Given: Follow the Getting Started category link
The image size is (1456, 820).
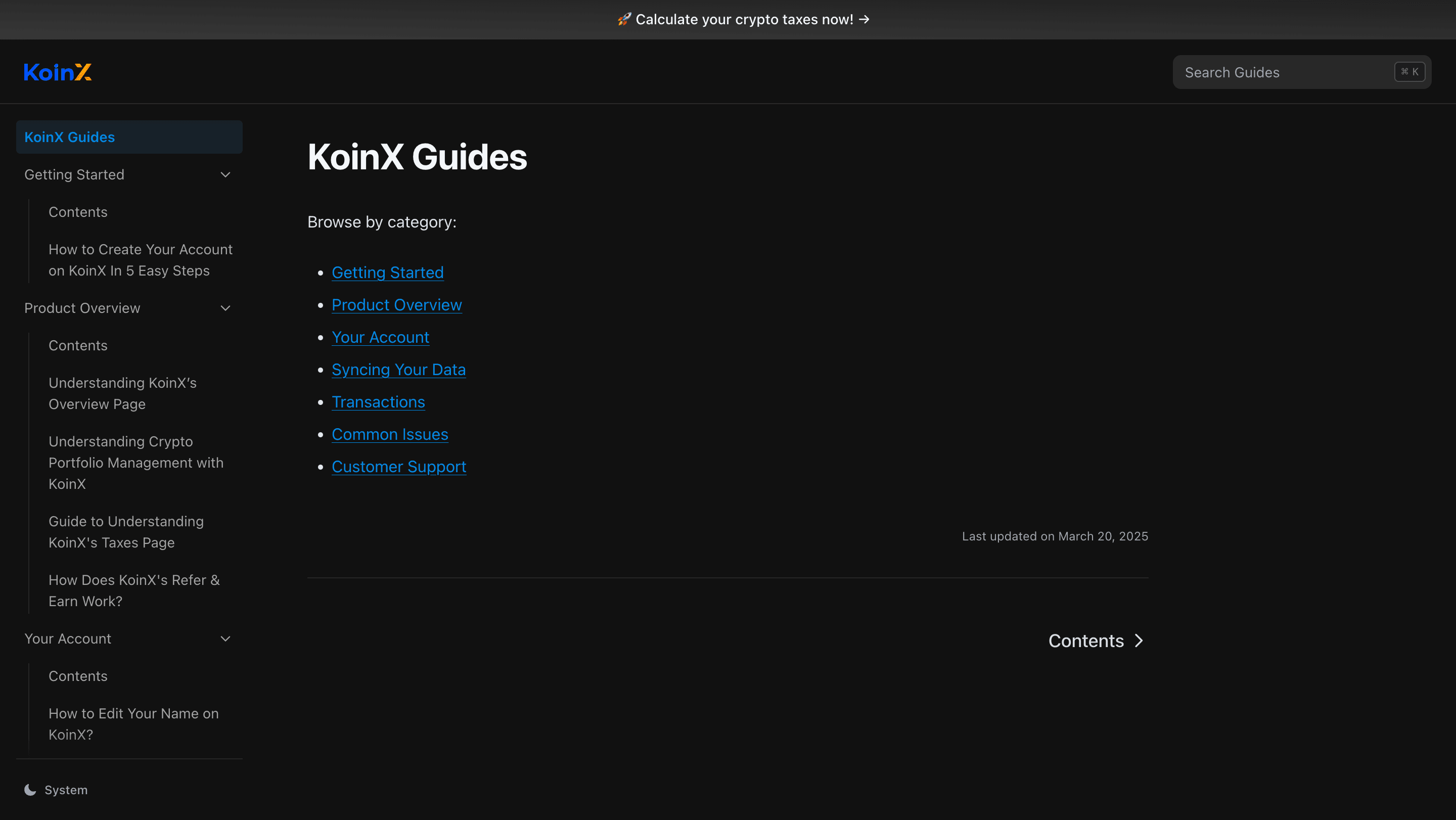Looking at the screenshot, I should 387,272.
